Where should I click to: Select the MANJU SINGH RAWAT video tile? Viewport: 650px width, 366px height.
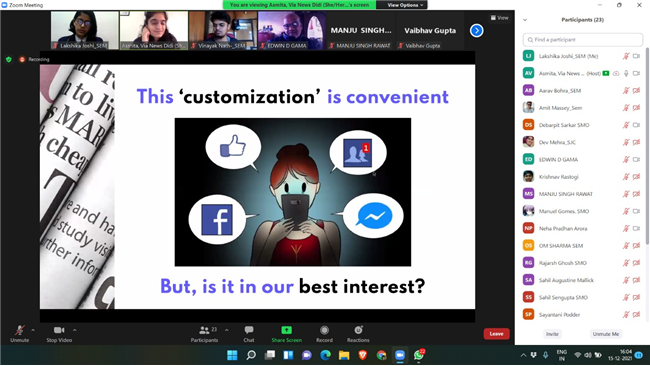click(x=361, y=30)
